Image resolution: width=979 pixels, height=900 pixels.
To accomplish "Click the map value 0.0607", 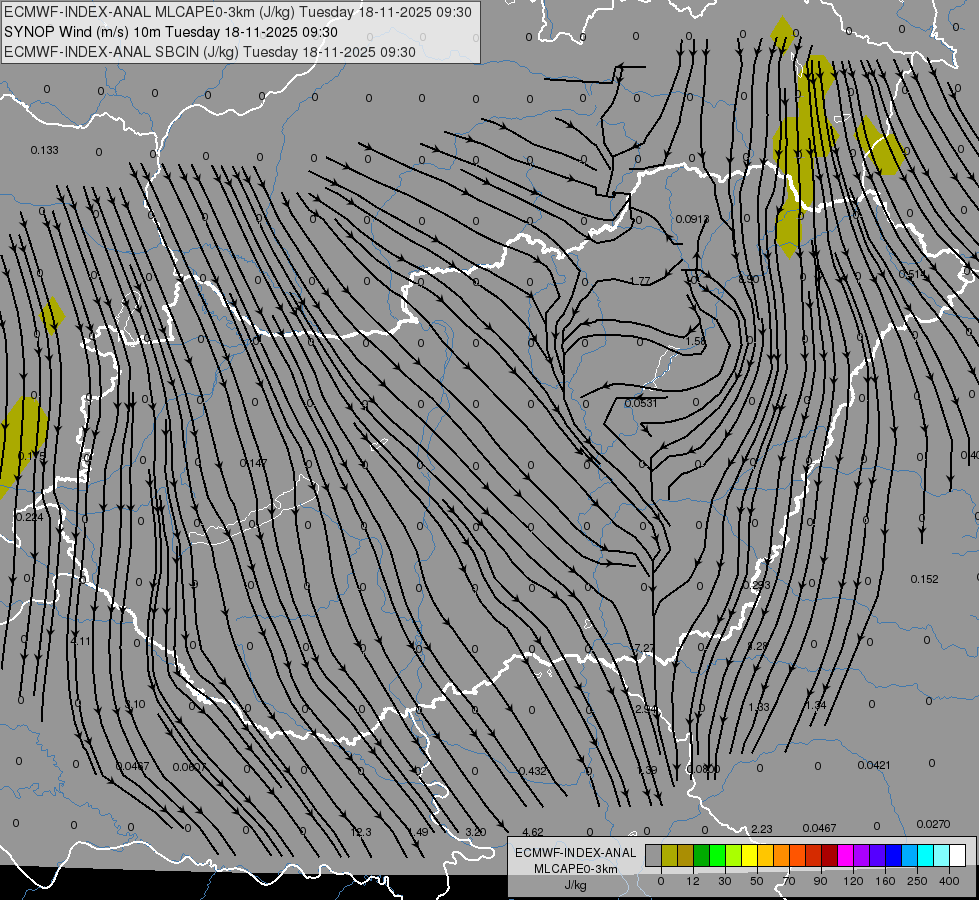I will pos(189,767).
